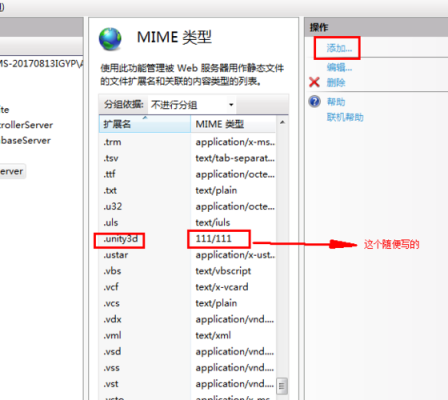
Task: Open the 编辑... (Edit) action link
Action: click(x=339, y=68)
